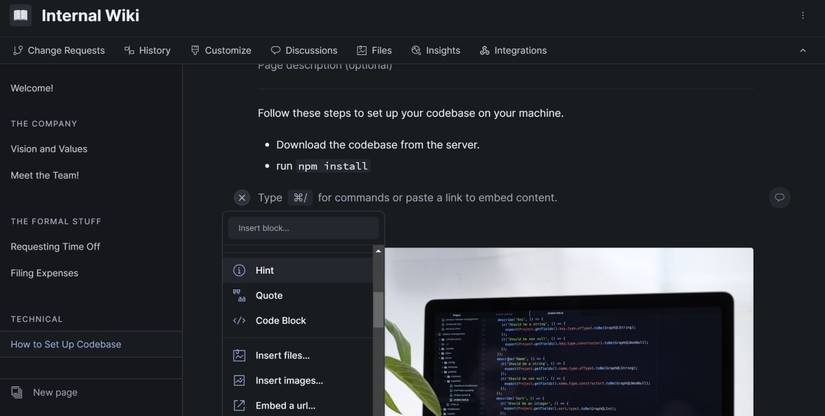Click the block menu scrollbar up arrow
The width and height of the screenshot is (825, 416).
coord(378,251)
